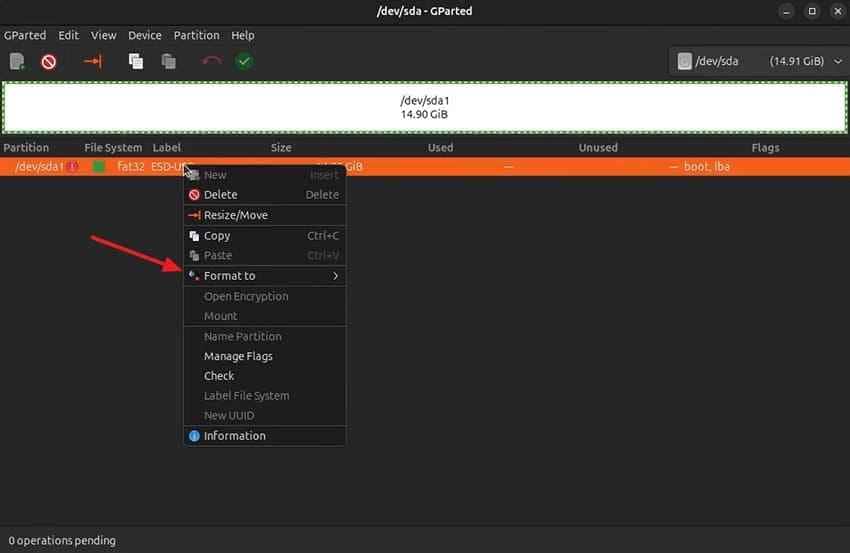Open the Help menu
The image size is (850, 553).
pos(243,35)
